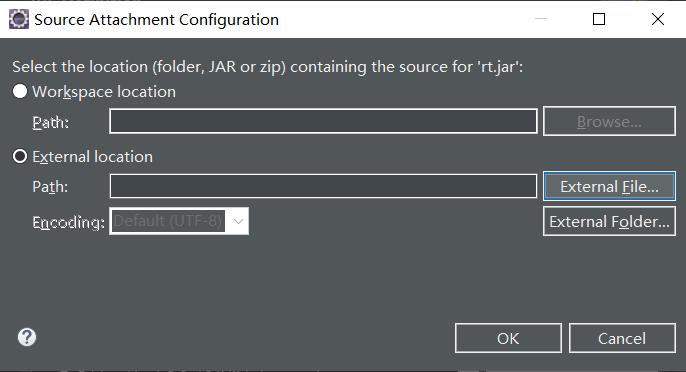
Task: Select the External location radio button
Action: [x=20, y=156]
